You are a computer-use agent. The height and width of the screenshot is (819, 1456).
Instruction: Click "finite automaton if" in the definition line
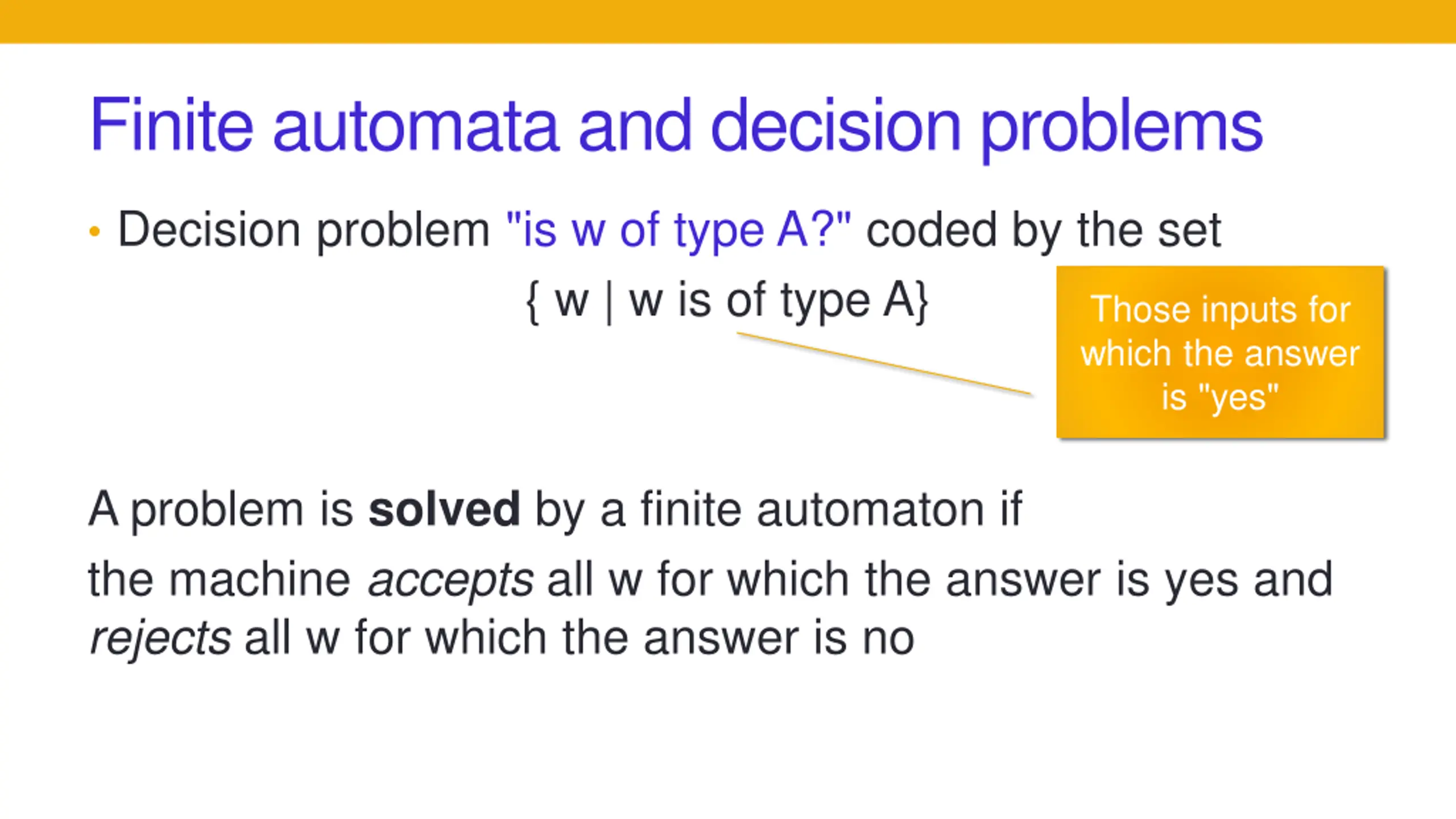[x=832, y=509]
